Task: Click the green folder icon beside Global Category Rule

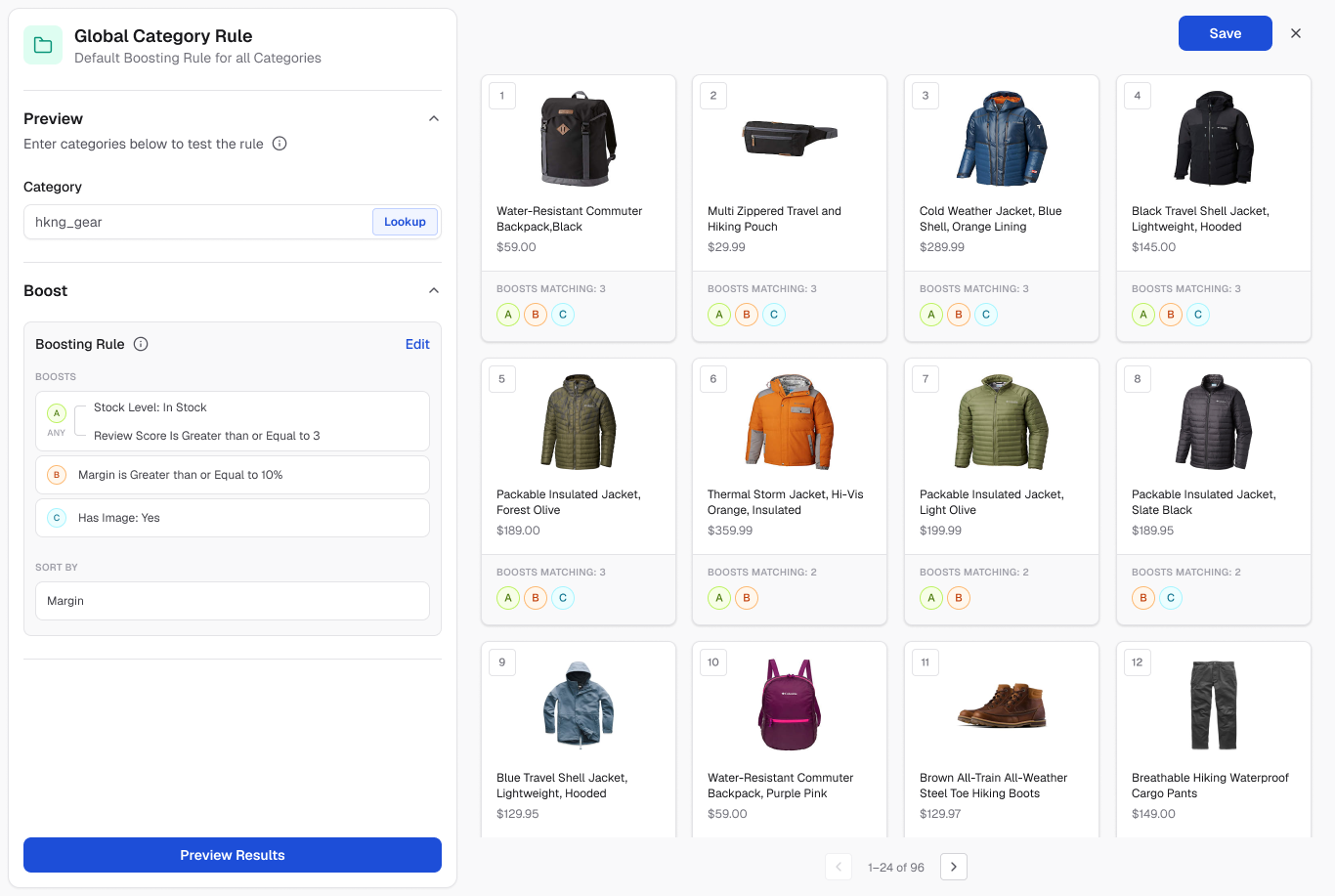Action: tap(43, 45)
